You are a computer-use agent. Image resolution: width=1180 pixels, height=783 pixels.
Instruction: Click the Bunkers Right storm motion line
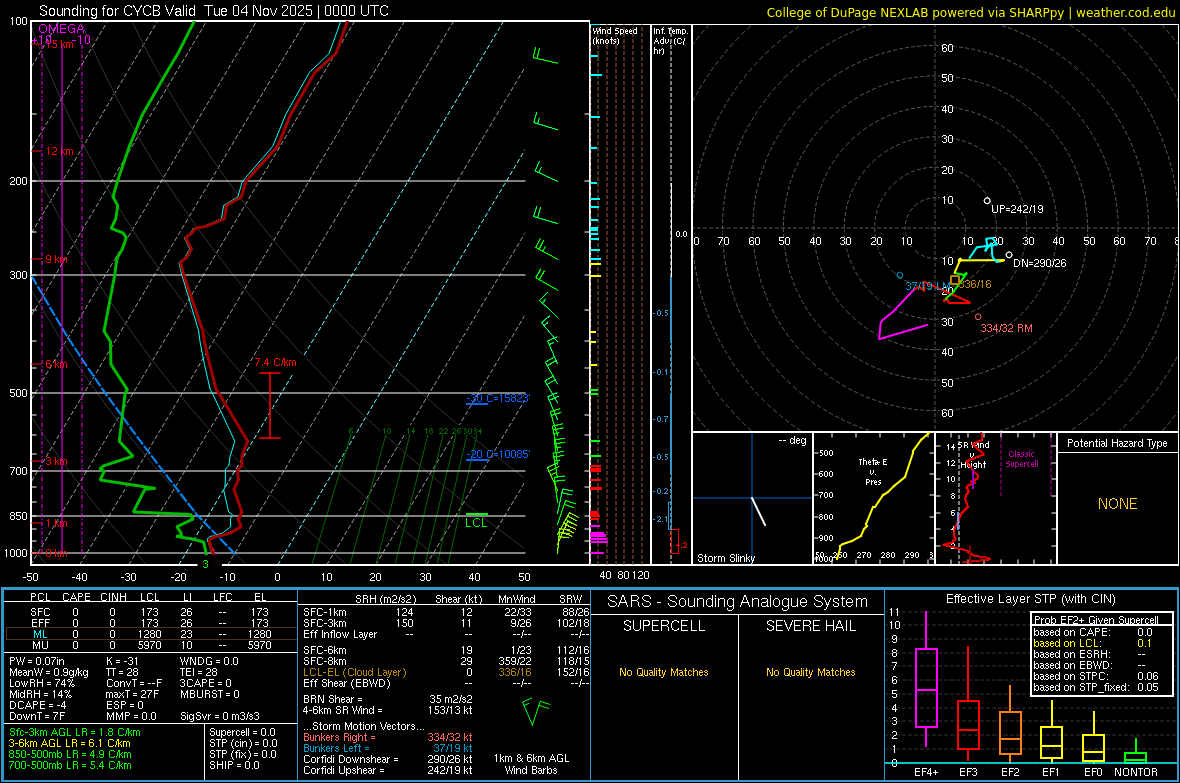click(x=388, y=737)
